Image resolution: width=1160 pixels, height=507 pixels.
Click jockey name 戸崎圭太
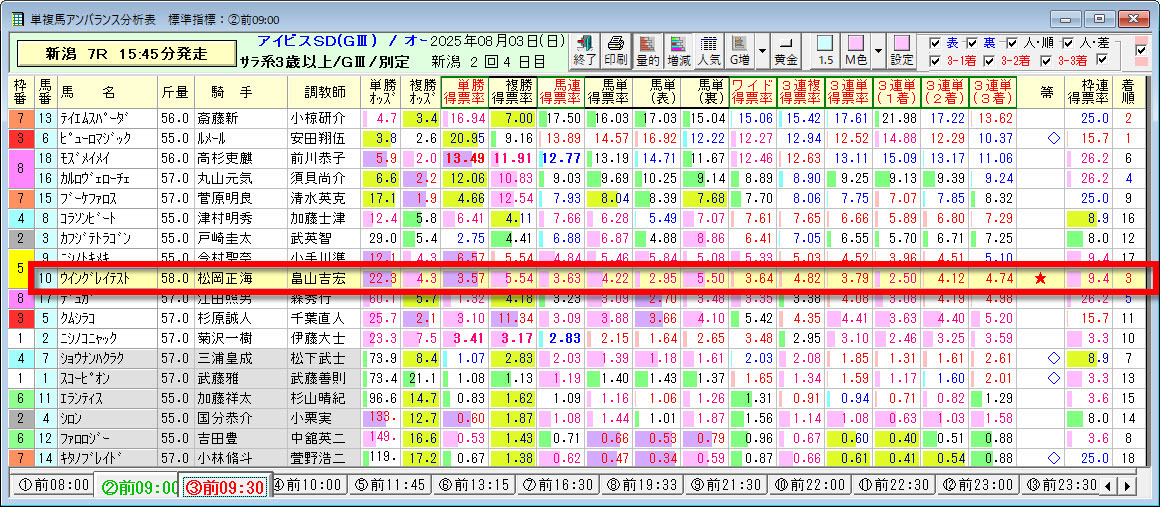click(x=223, y=238)
